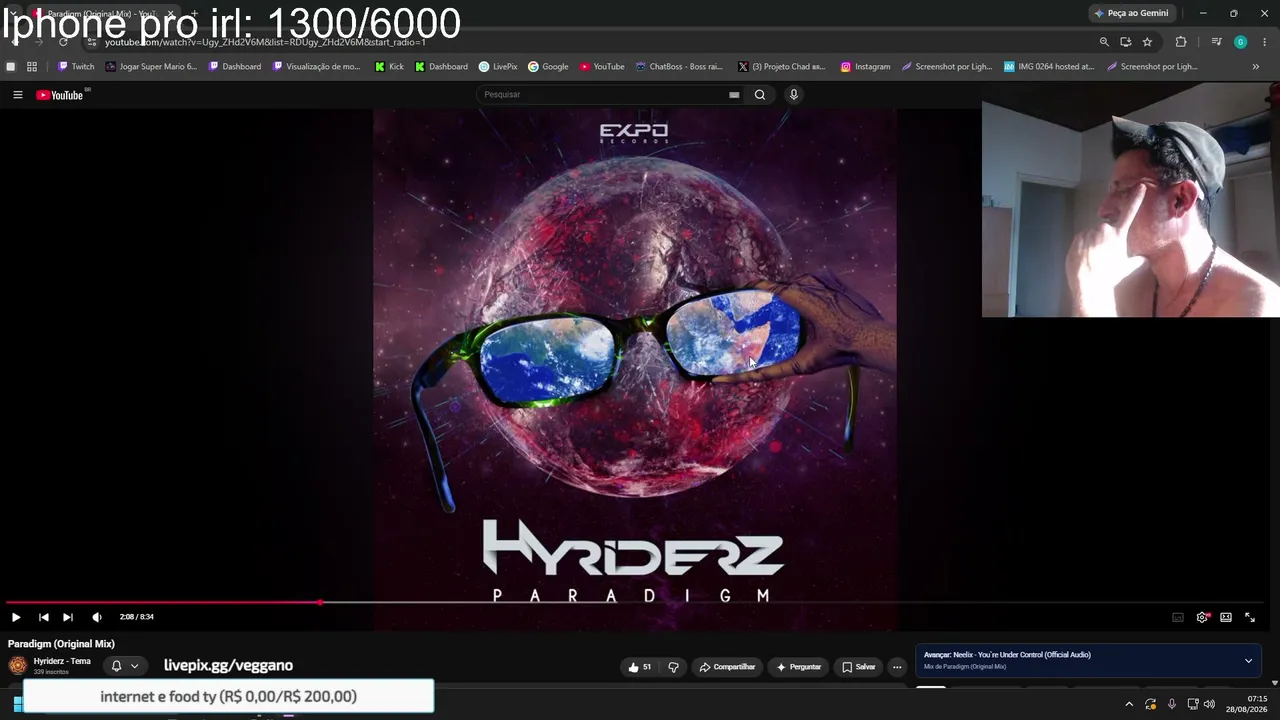Click the system tray microphone icon
Image resolution: width=1280 pixels, height=720 pixels.
(1172, 704)
